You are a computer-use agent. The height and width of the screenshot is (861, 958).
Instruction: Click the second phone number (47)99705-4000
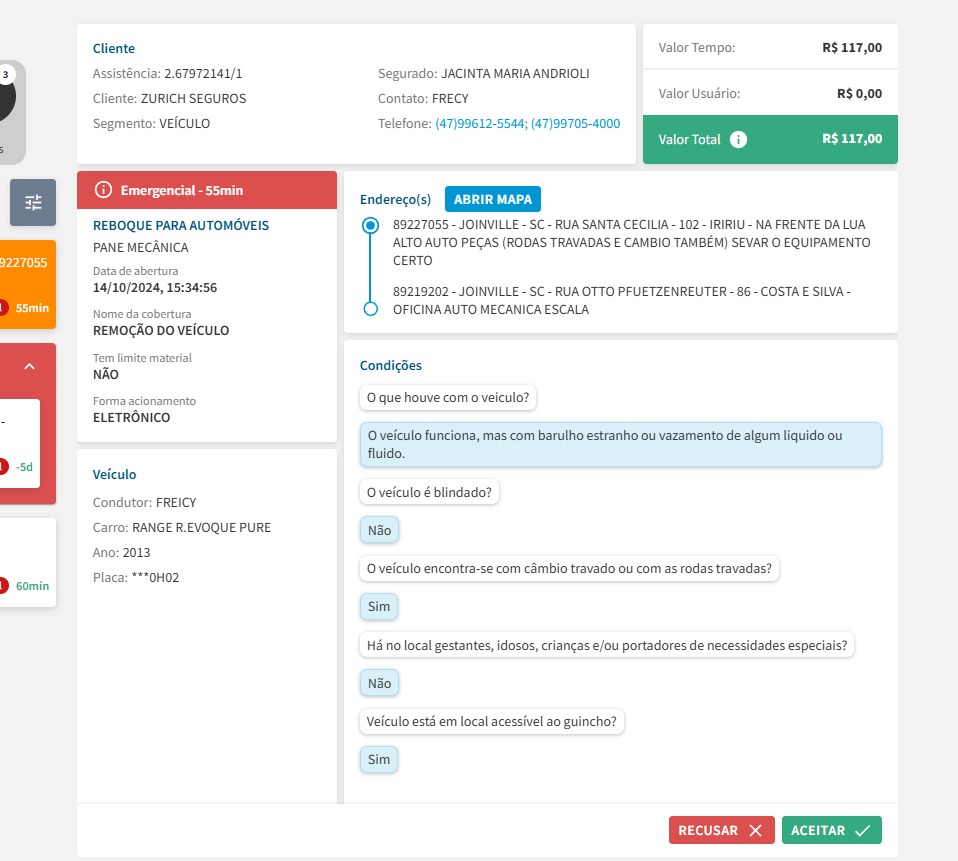pyautogui.click(x=575, y=124)
